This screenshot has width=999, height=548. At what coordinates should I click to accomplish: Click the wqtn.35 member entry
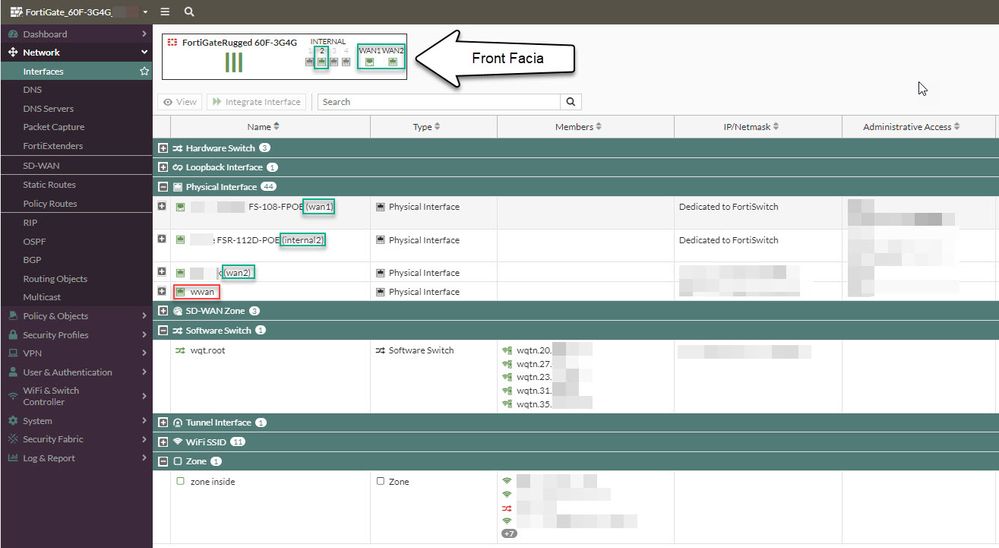[x=533, y=404]
